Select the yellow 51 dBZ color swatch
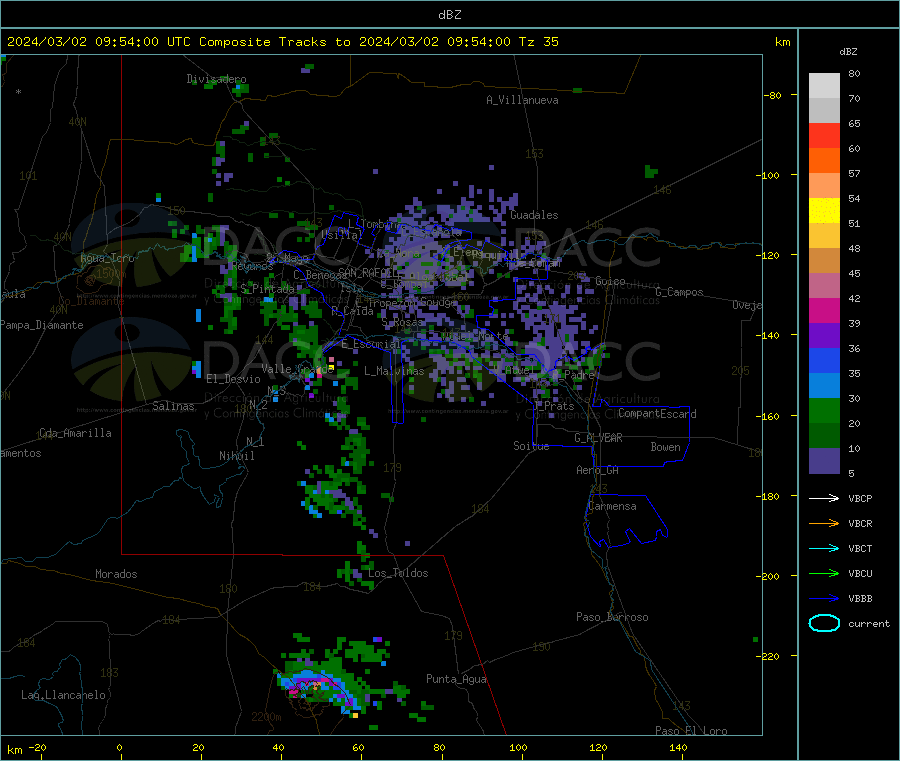Image resolution: width=900 pixels, height=761 pixels. (824, 211)
